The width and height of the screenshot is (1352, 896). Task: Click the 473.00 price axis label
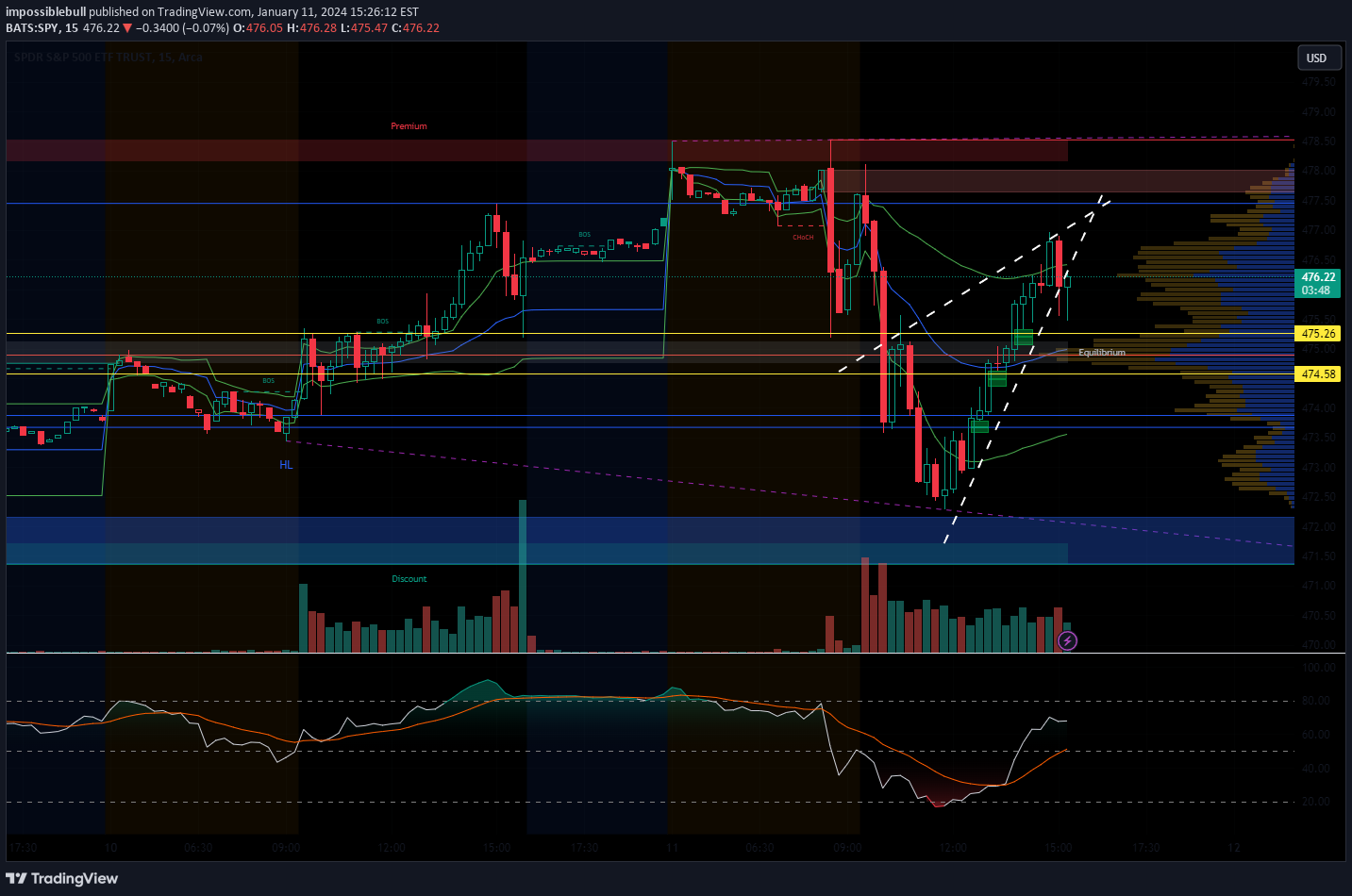[x=1318, y=468]
